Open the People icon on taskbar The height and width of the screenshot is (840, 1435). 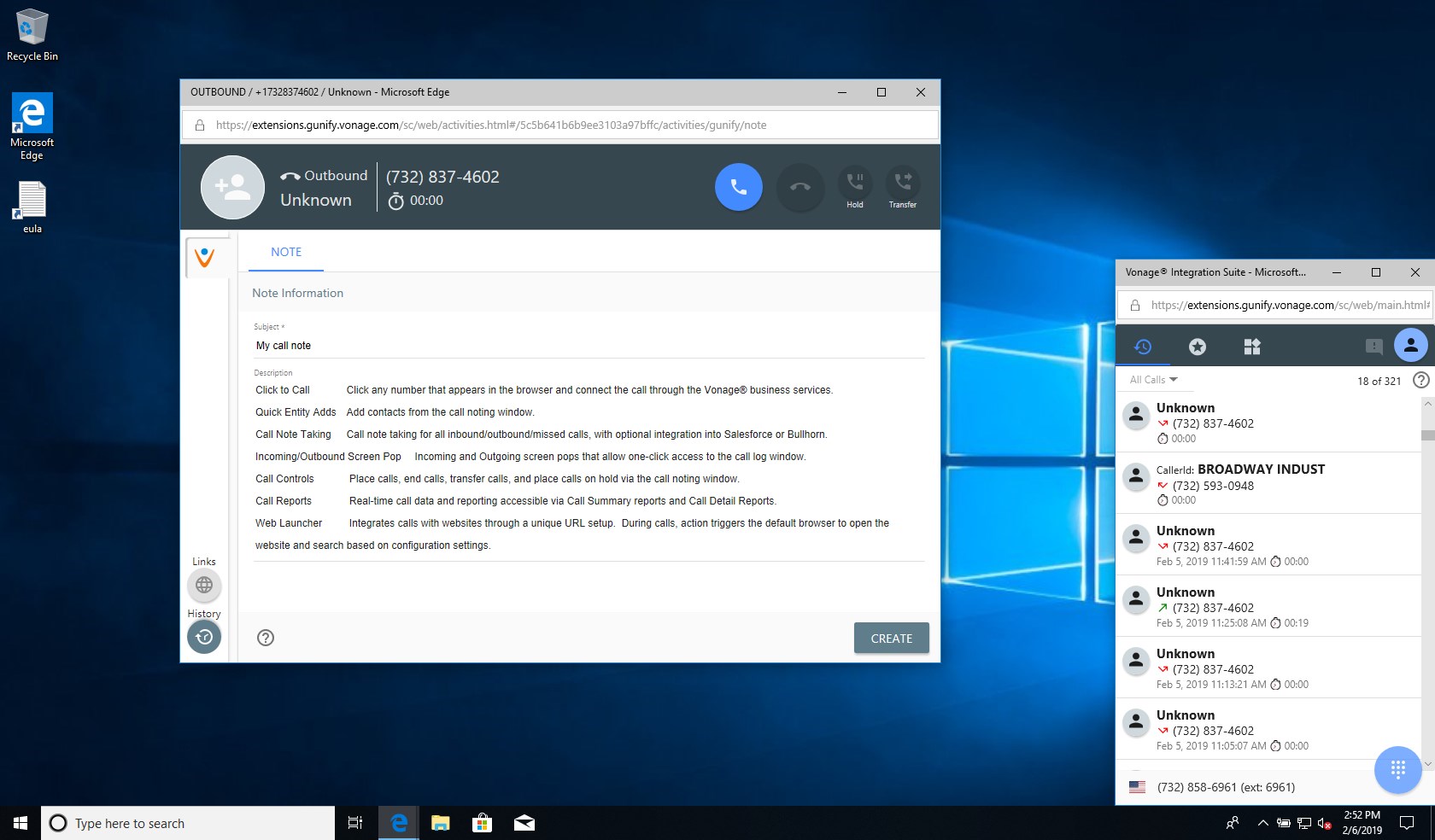(1233, 823)
